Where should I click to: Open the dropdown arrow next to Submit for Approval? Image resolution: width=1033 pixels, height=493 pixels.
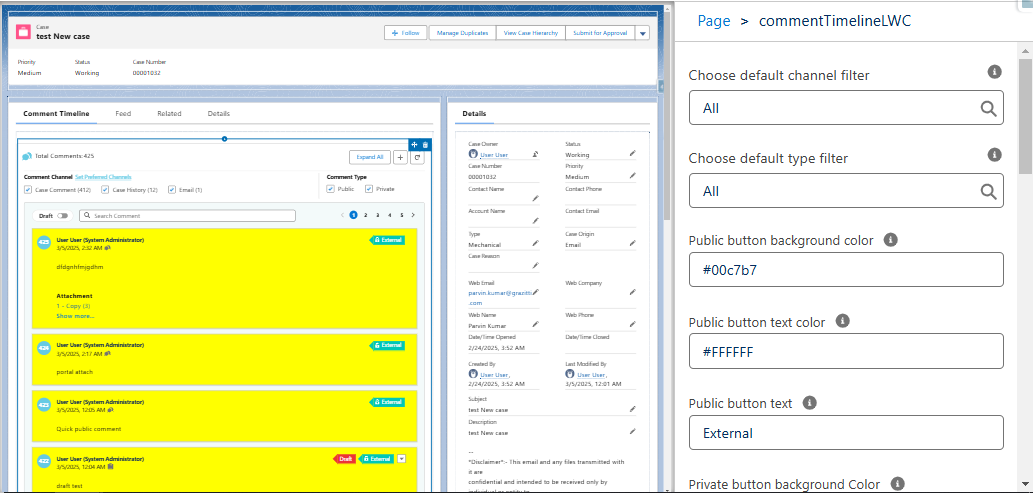point(642,33)
